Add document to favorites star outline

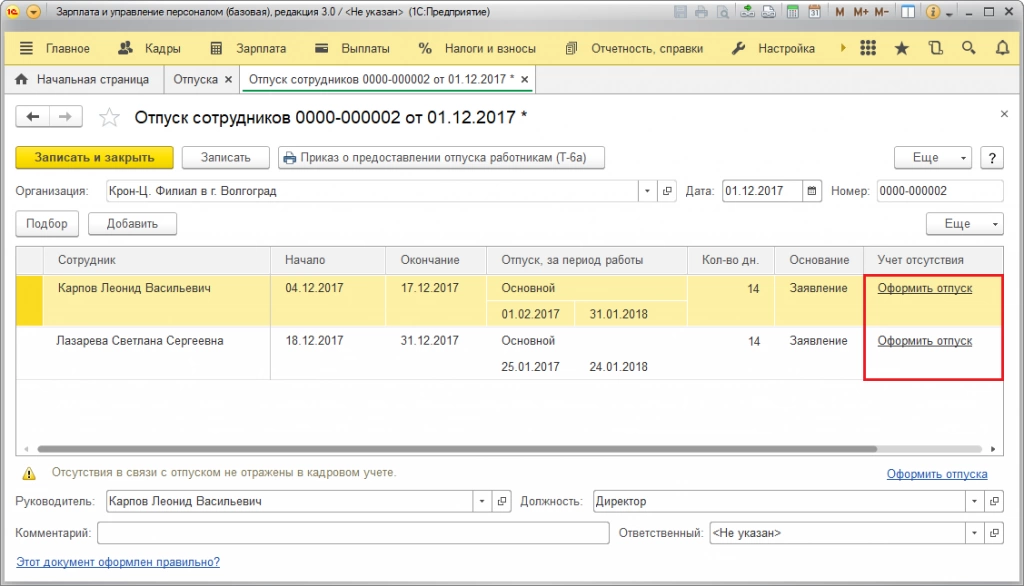(x=109, y=118)
